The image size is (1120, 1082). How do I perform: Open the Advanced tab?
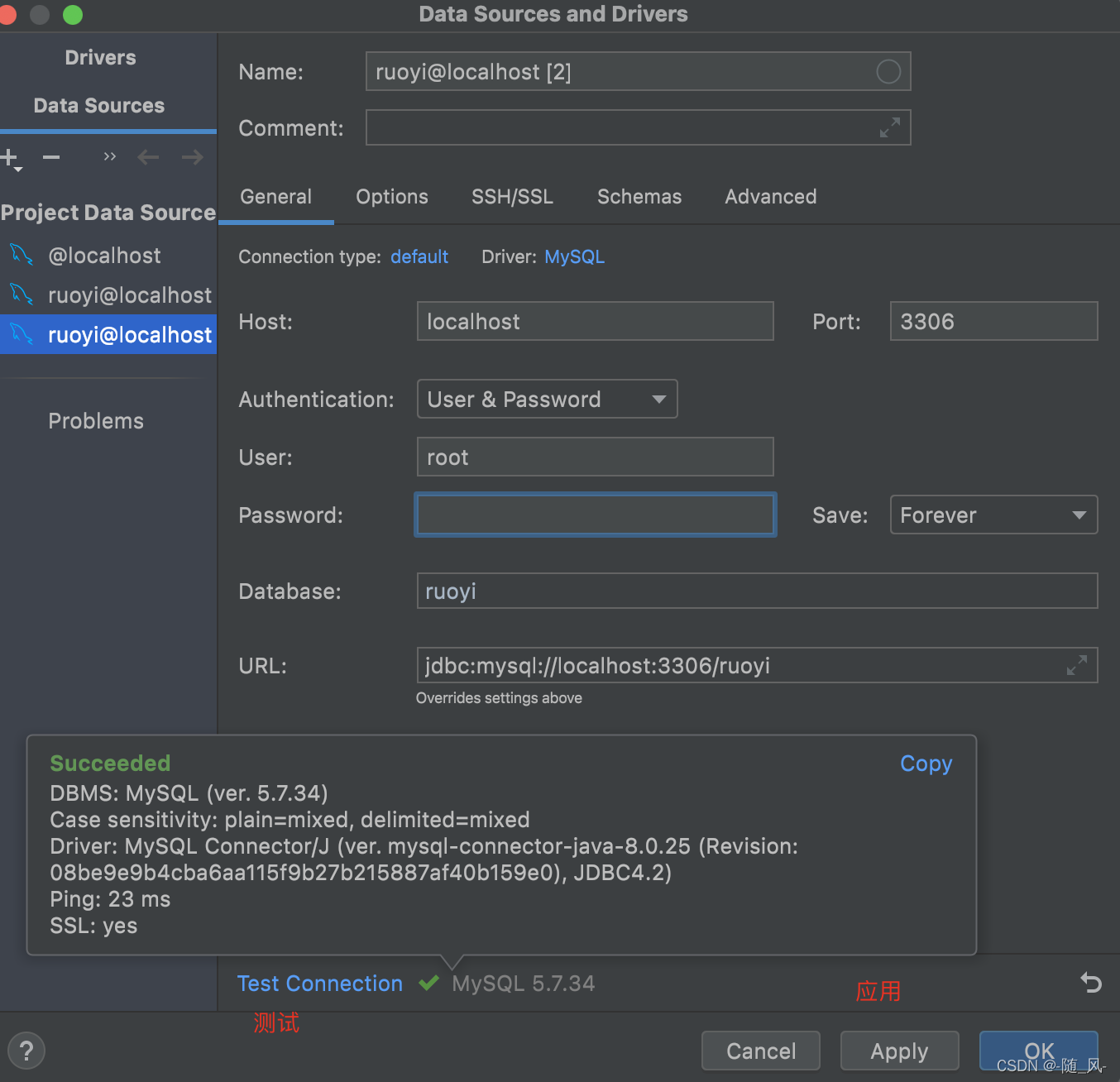[771, 197]
